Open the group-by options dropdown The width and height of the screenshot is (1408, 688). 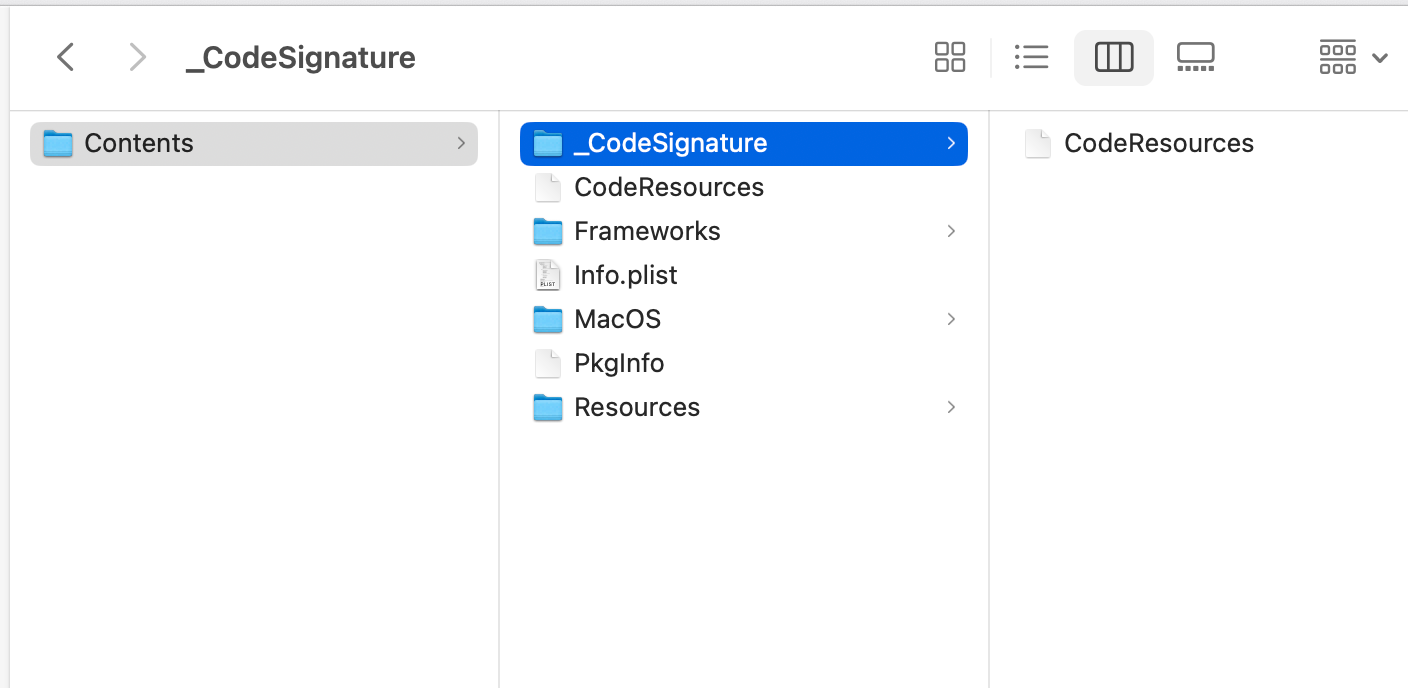click(x=1353, y=57)
